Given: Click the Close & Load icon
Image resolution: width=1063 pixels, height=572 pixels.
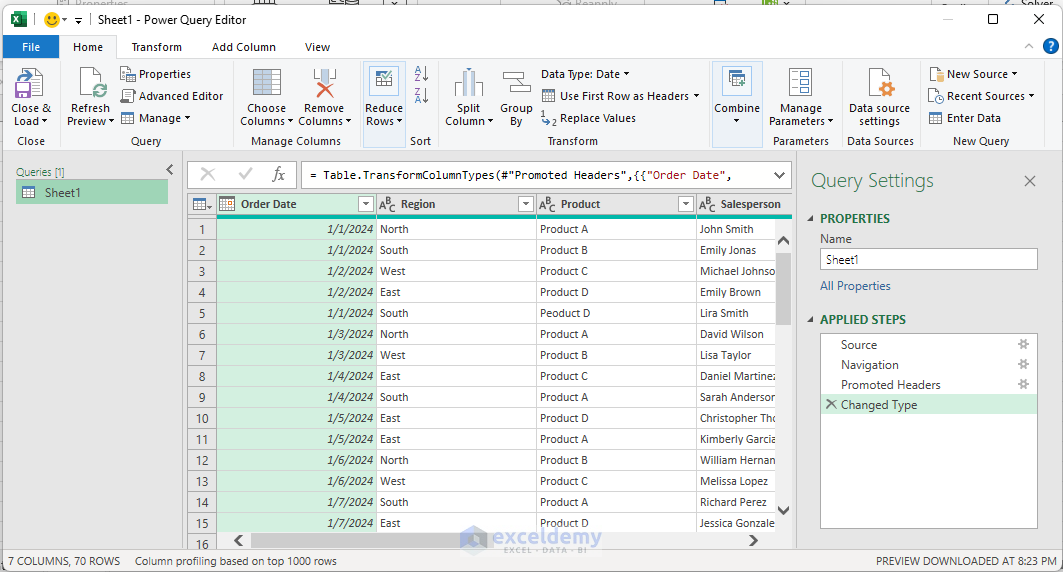Looking at the screenshot, I should point(30,85).
